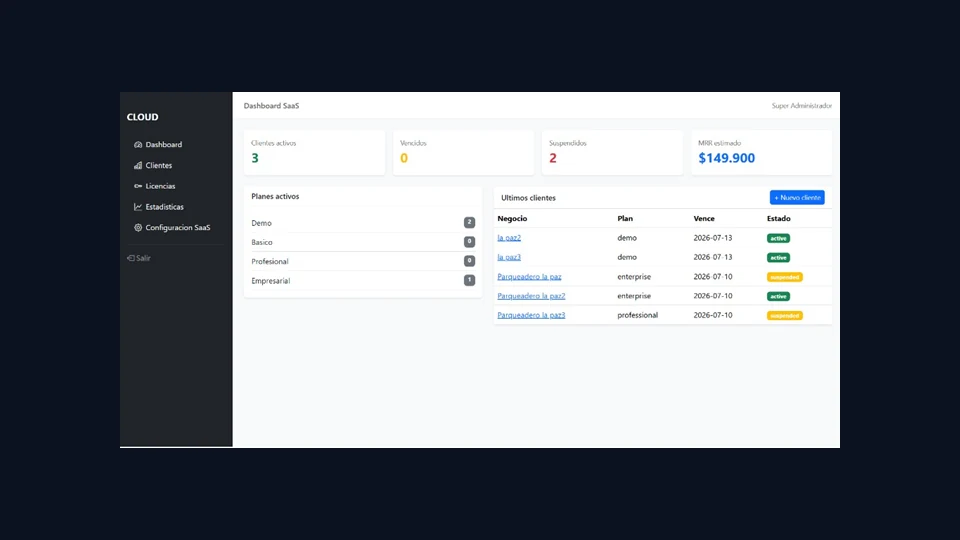Click the Empresarial plan count badge
The width and height of the screenshot is (960, 540).
(x=469, y=280)
